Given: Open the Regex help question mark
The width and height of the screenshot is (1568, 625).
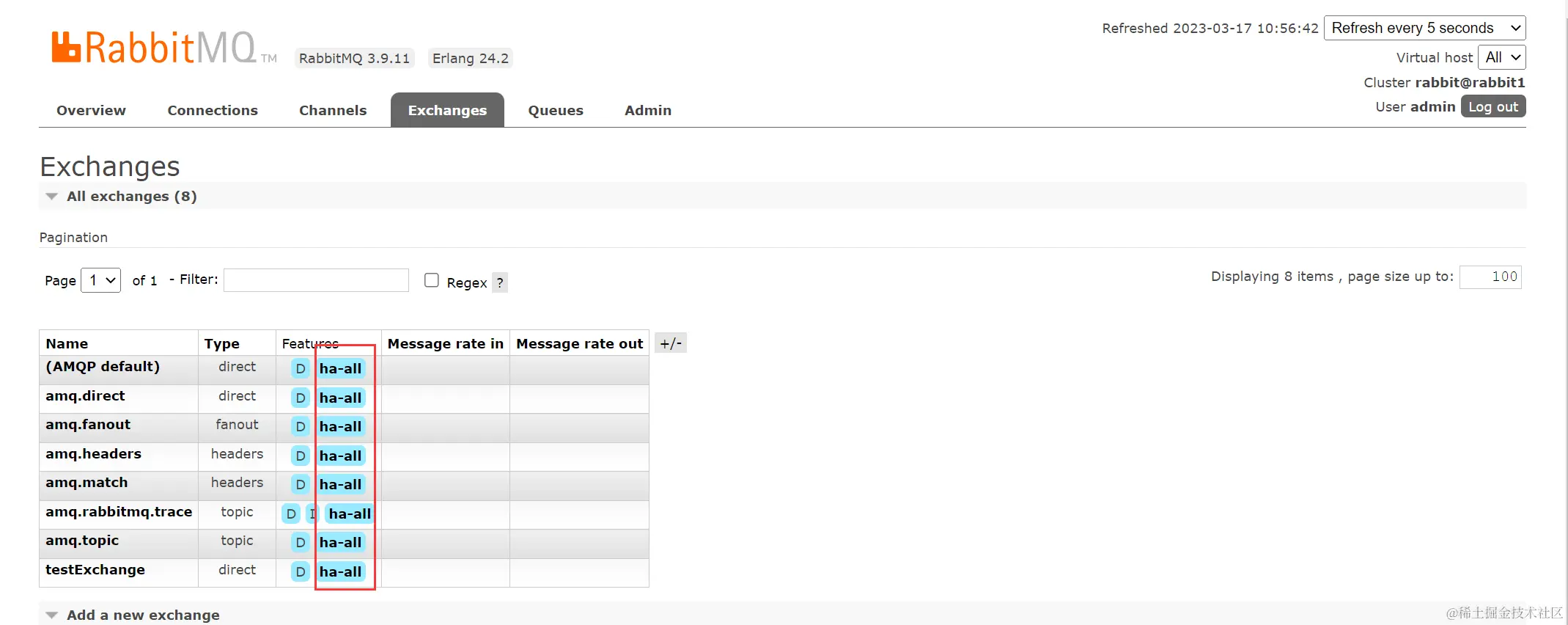Looking at the screenshot, I should [500, 282].
